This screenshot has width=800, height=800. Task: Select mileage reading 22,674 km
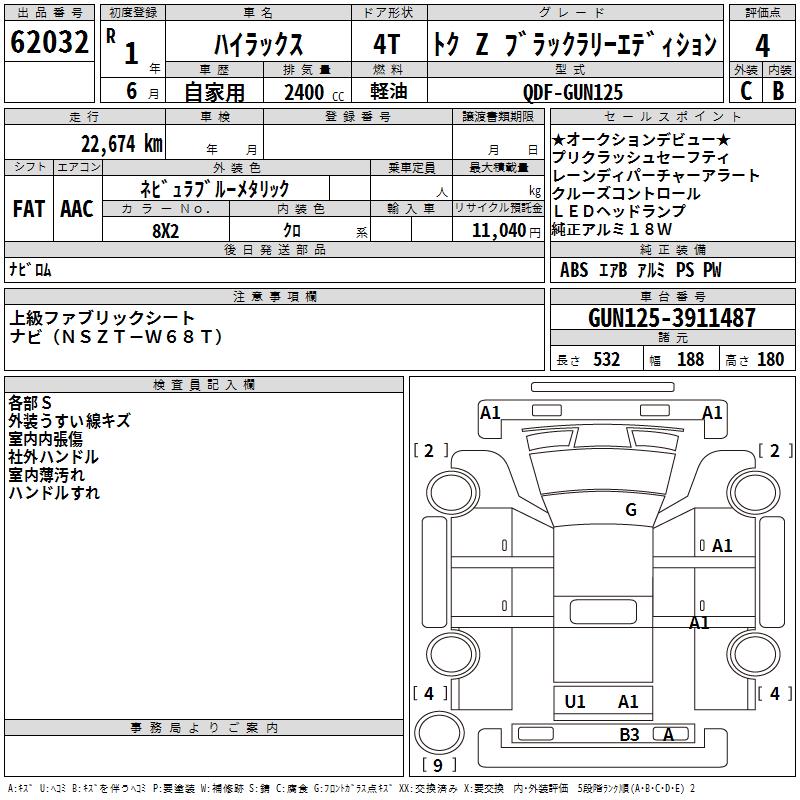122,144
